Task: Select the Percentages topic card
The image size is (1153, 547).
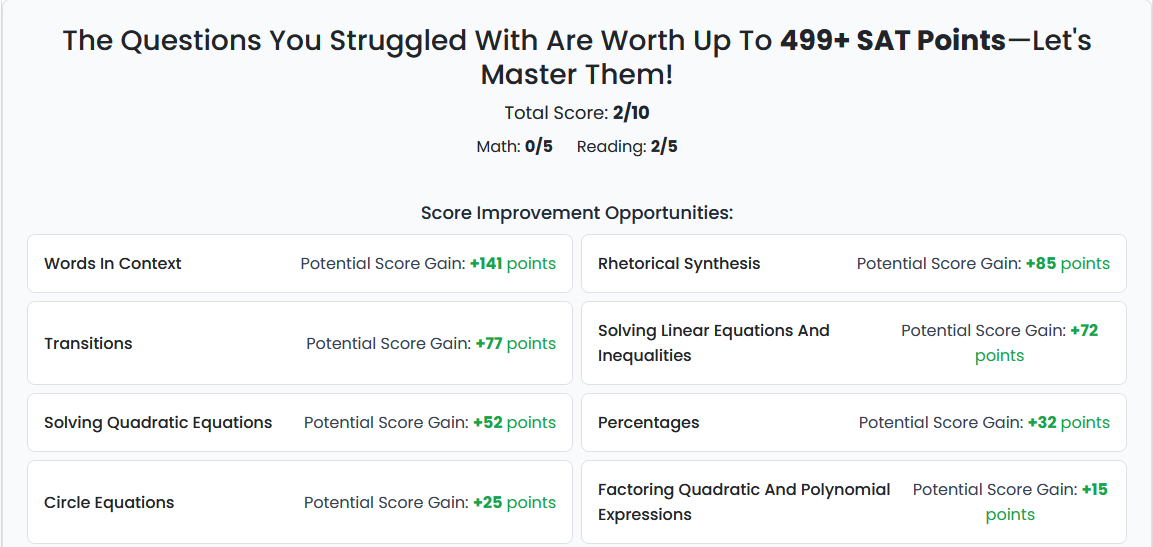Action: click(854, 422)
